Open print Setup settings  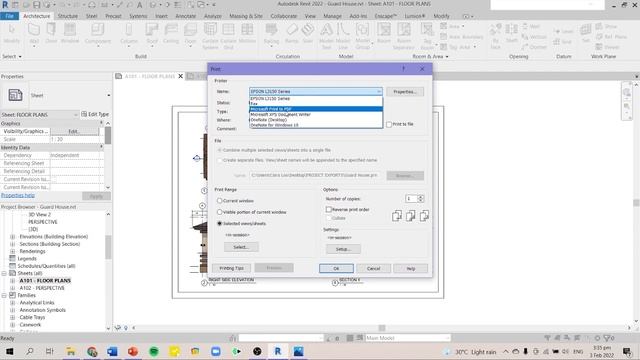[343, 249]
